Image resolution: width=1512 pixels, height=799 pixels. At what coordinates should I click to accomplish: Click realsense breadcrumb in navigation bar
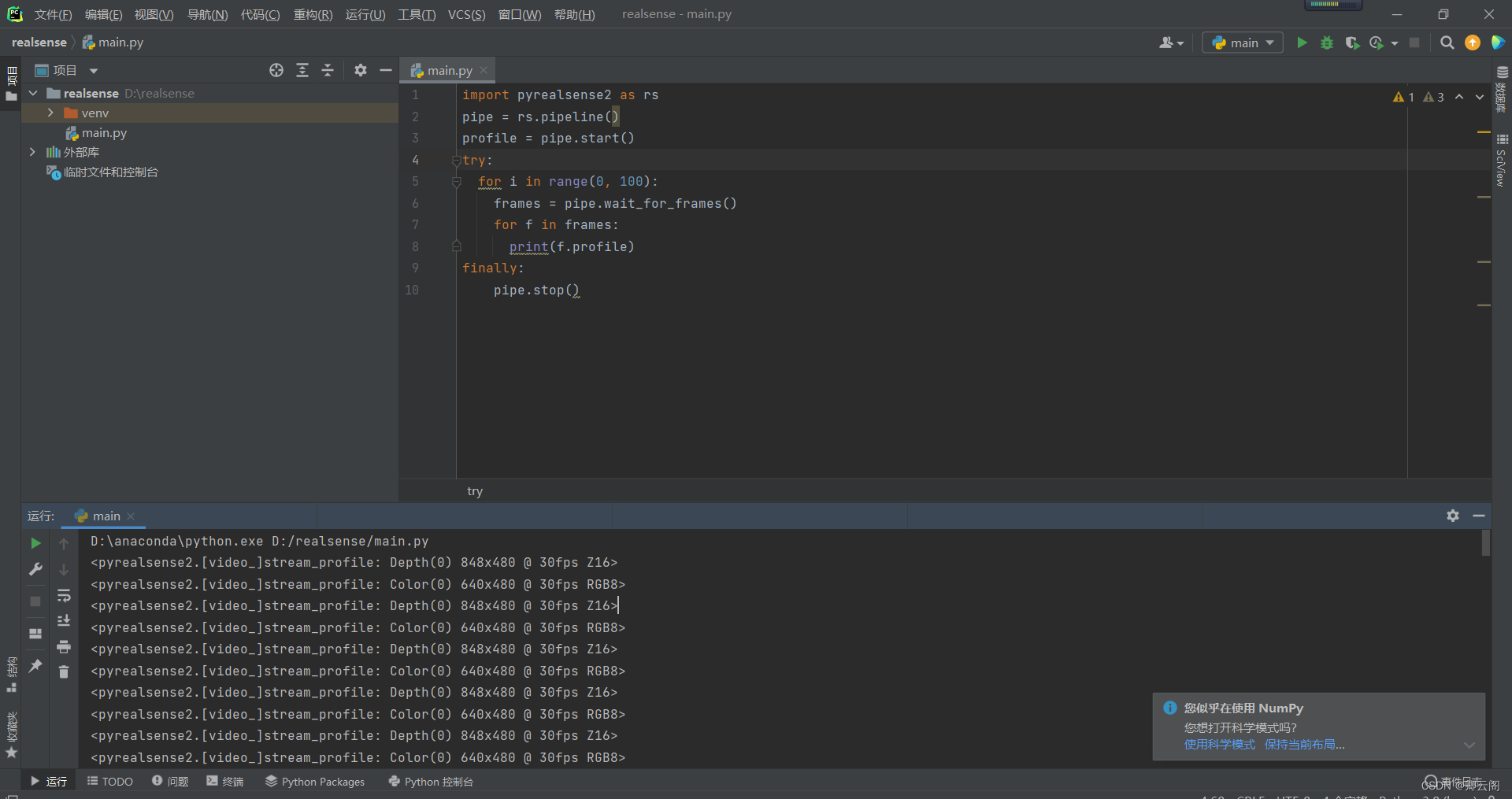[39, 43]
